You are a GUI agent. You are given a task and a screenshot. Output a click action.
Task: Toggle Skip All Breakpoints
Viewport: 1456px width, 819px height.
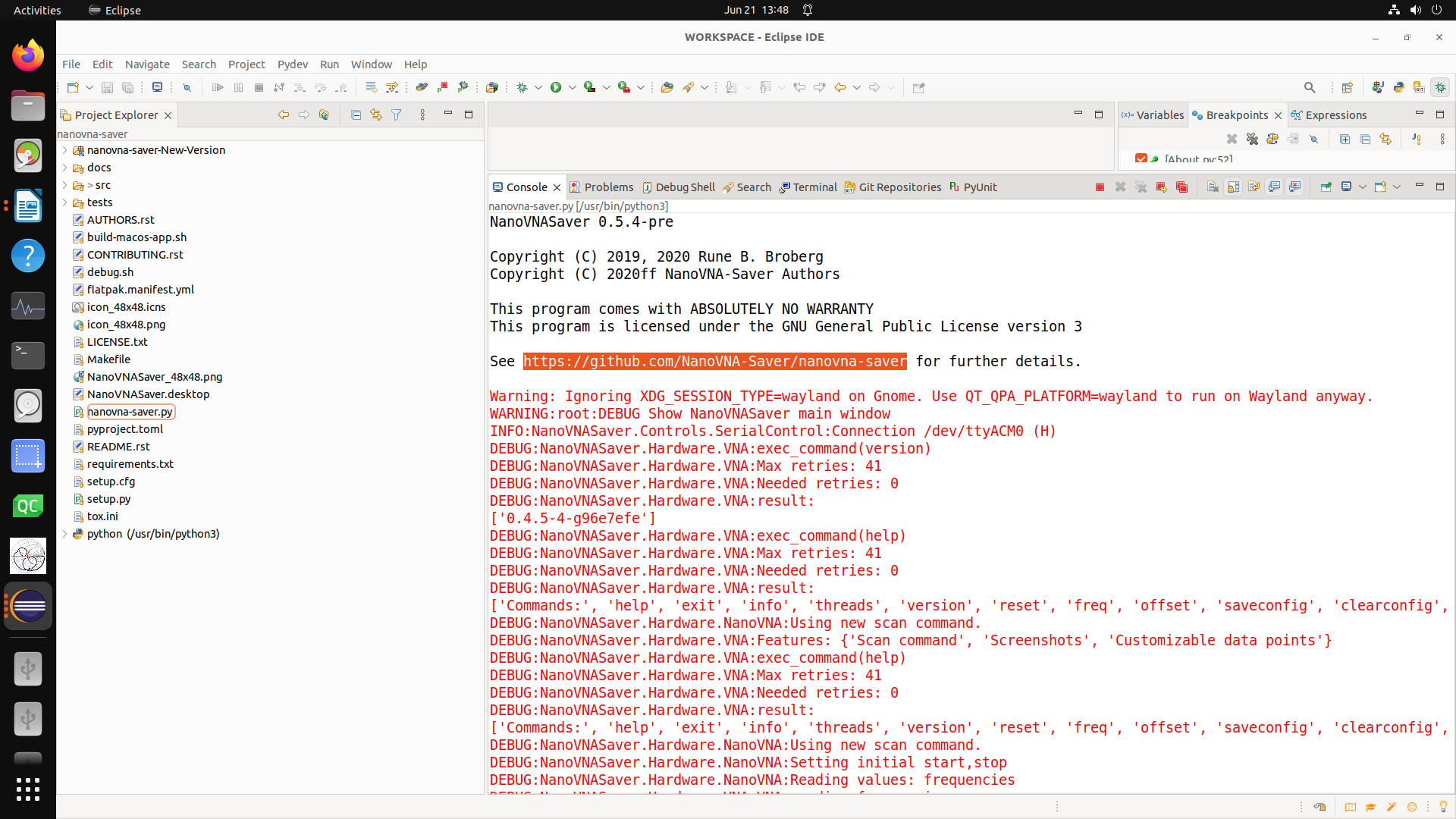pos(1314,140)
